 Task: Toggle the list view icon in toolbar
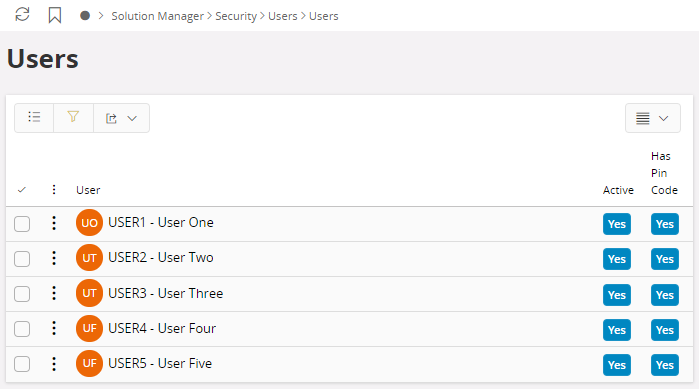[34, 118]
